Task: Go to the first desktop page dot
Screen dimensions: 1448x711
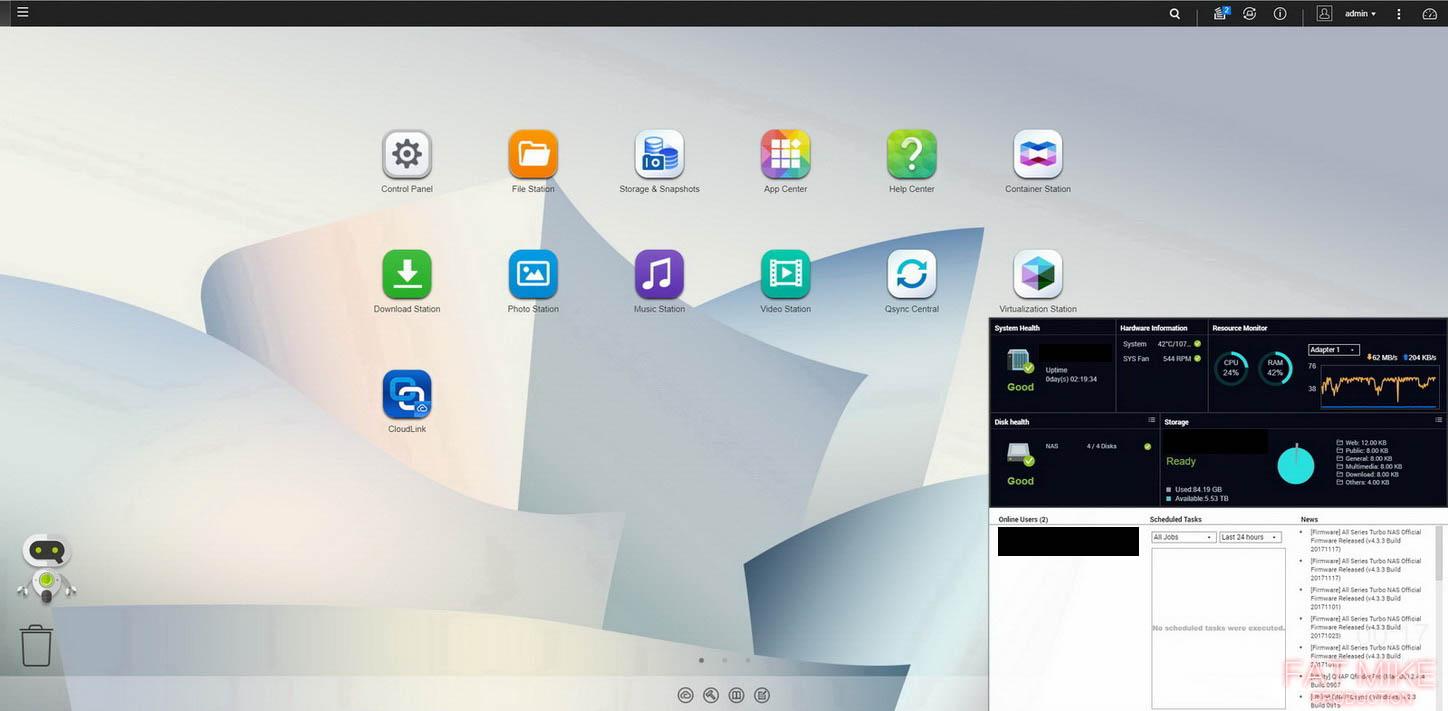Action: (701, 660)
